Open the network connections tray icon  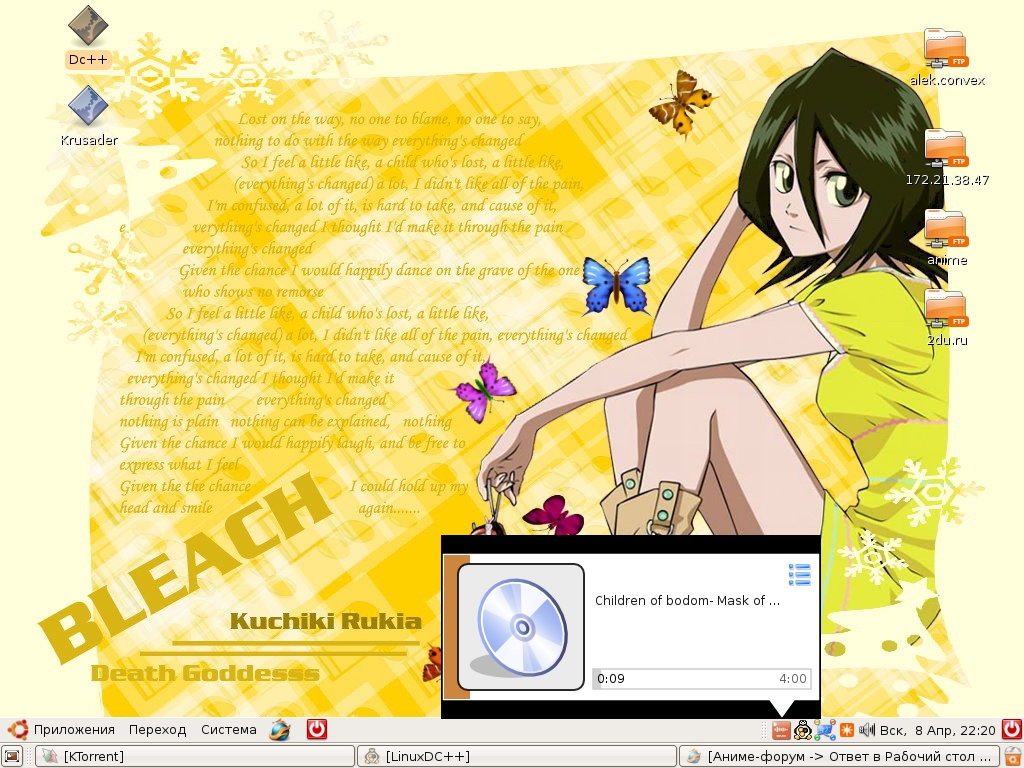point(825,730)
